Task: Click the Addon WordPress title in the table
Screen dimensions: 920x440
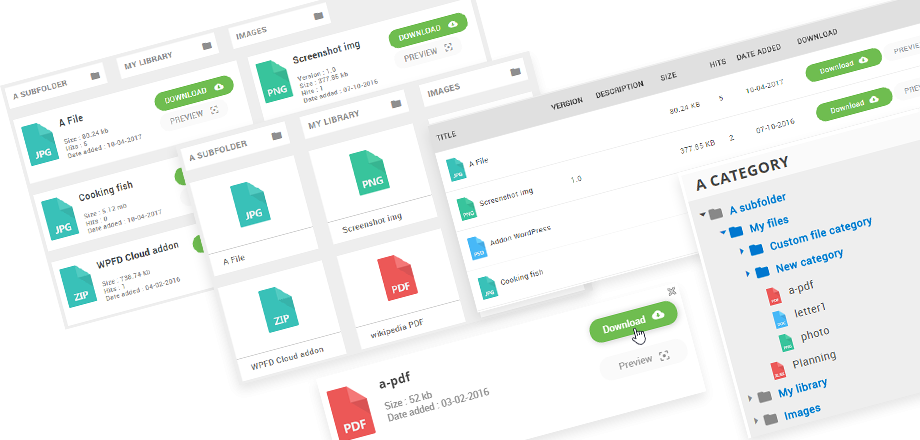Action: (x=520, y=235)
